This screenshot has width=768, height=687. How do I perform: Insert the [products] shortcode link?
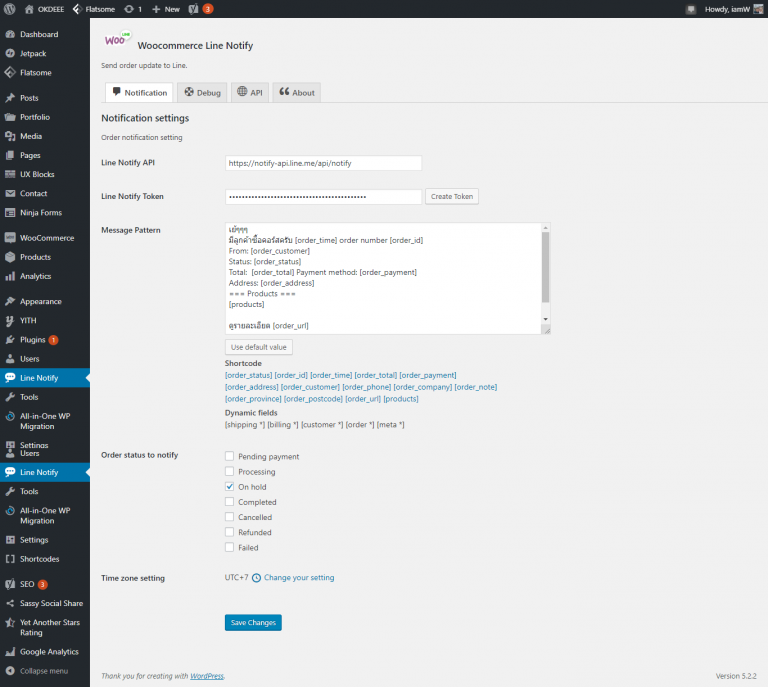401,399
